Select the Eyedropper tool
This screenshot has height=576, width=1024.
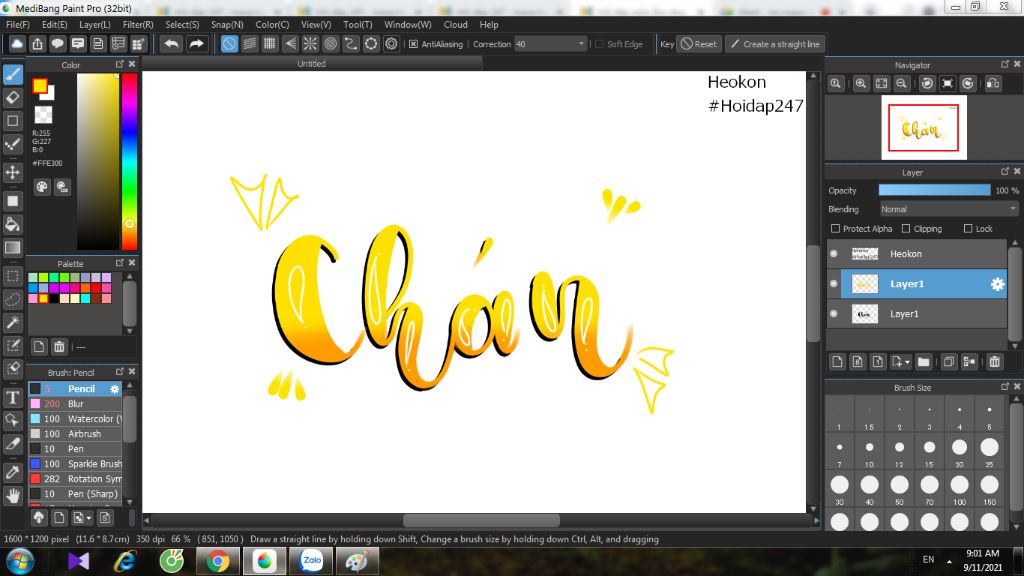point(12,472)
